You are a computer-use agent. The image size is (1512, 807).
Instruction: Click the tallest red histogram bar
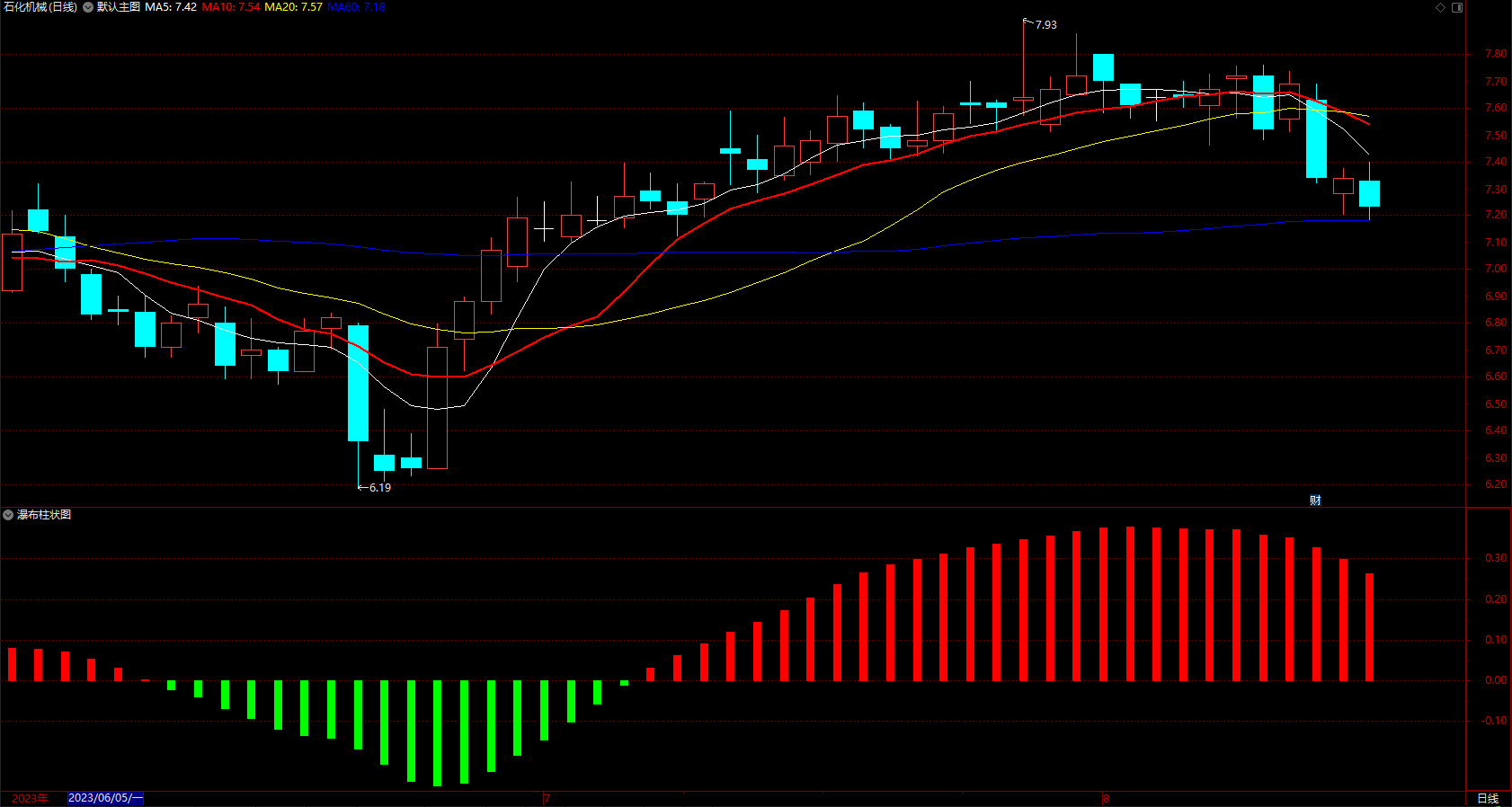click(x=1130, y=604)
